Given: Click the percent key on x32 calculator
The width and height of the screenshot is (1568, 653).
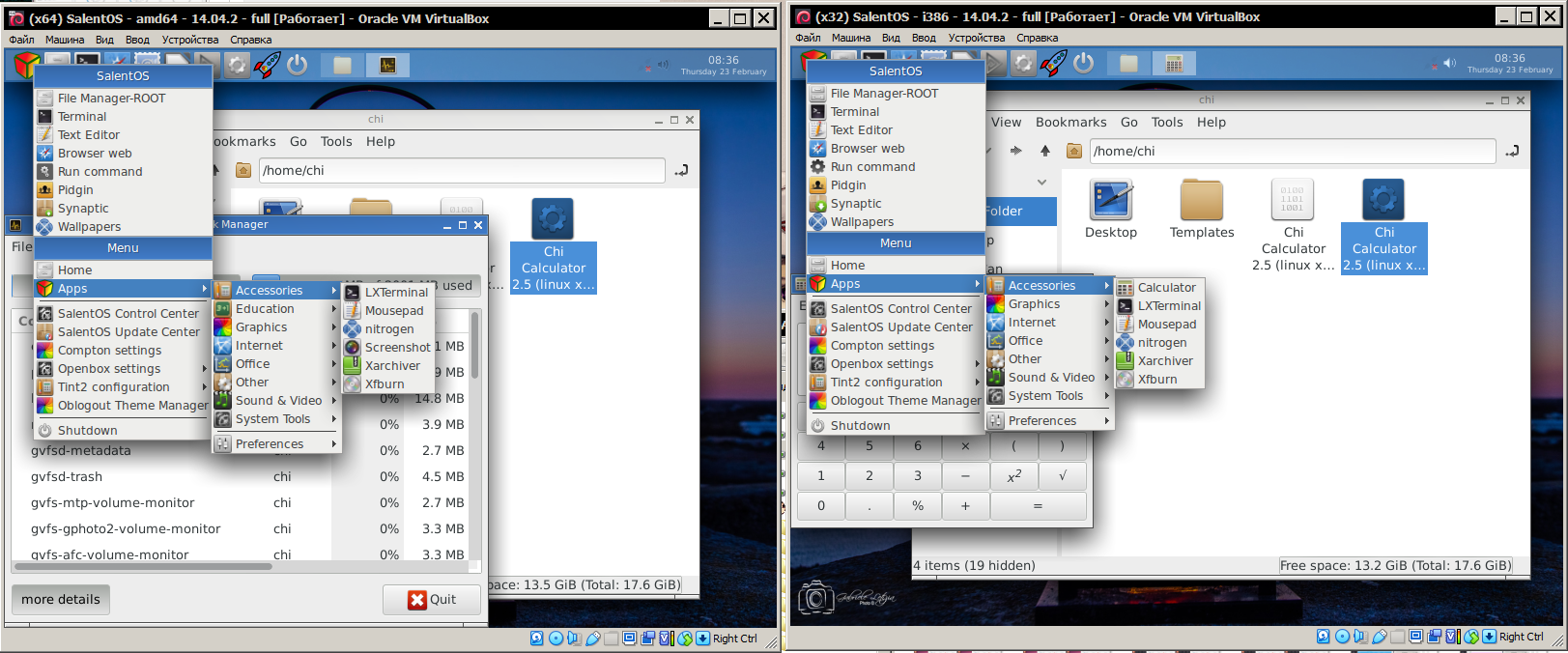Looking at the screenshot, I should 917,506.
